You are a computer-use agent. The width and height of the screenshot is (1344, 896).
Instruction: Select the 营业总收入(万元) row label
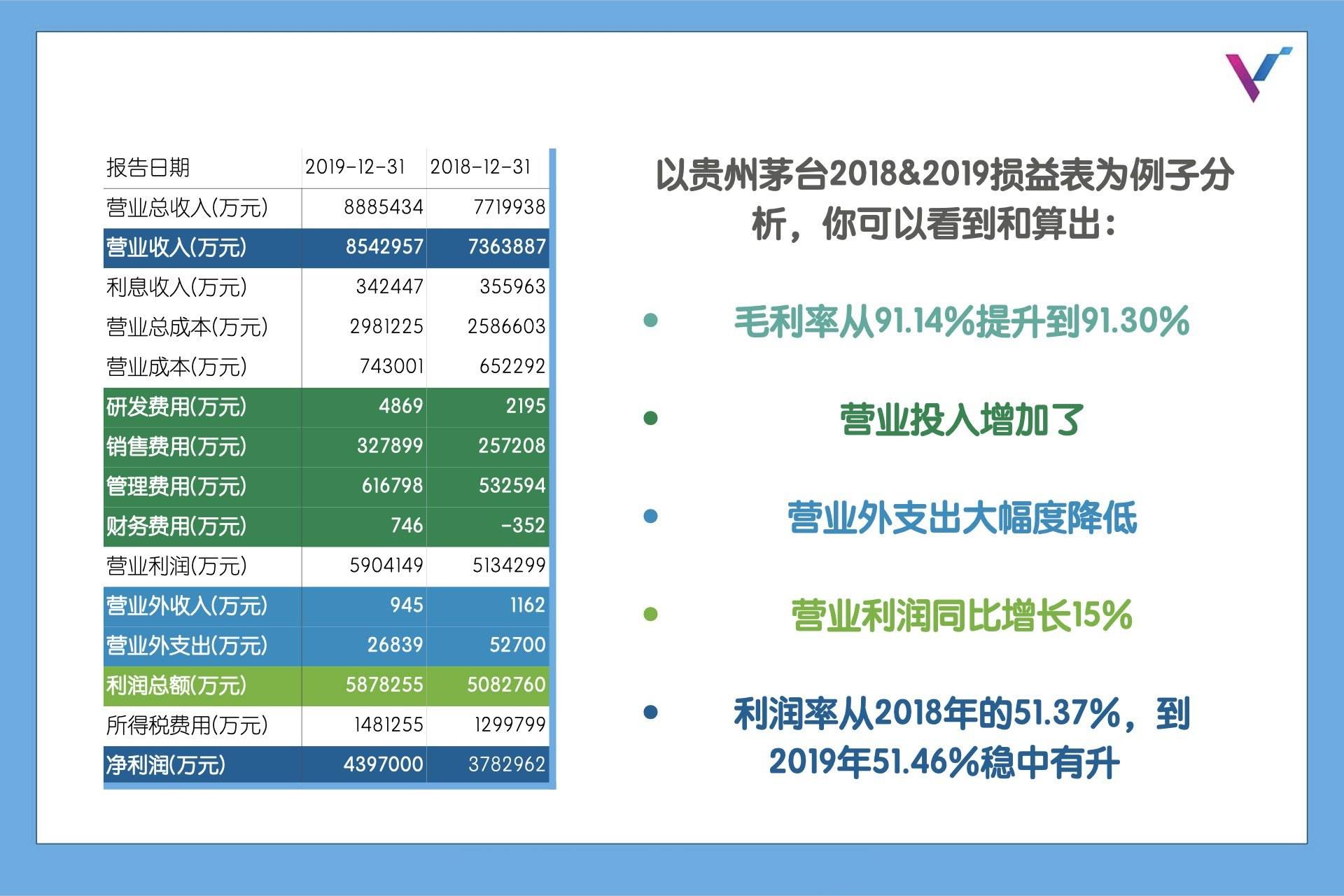187,208
